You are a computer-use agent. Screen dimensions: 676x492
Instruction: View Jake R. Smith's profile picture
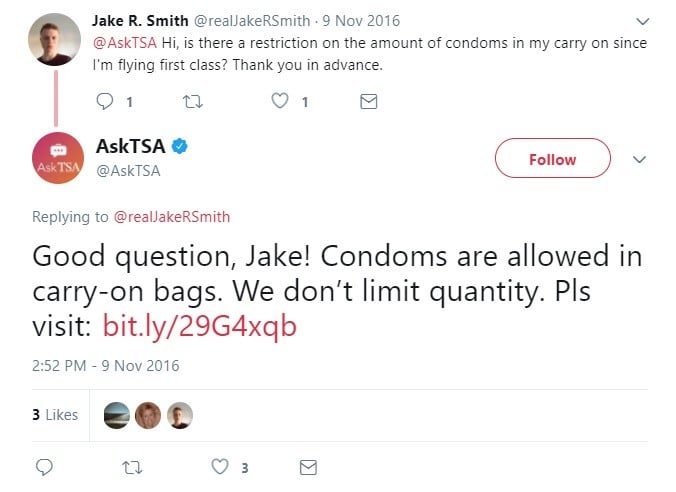pyautogui.click(x=54, y=39)
